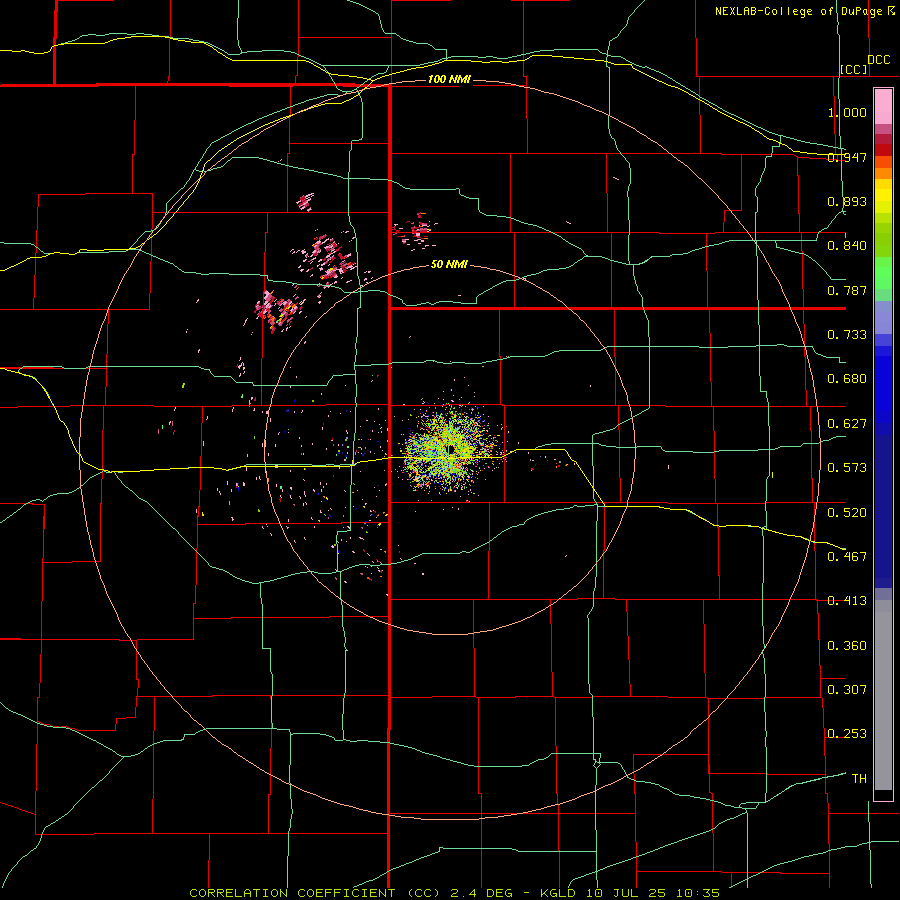
Task: Click the 0.467 color scale value
Action: pos(847,556)
